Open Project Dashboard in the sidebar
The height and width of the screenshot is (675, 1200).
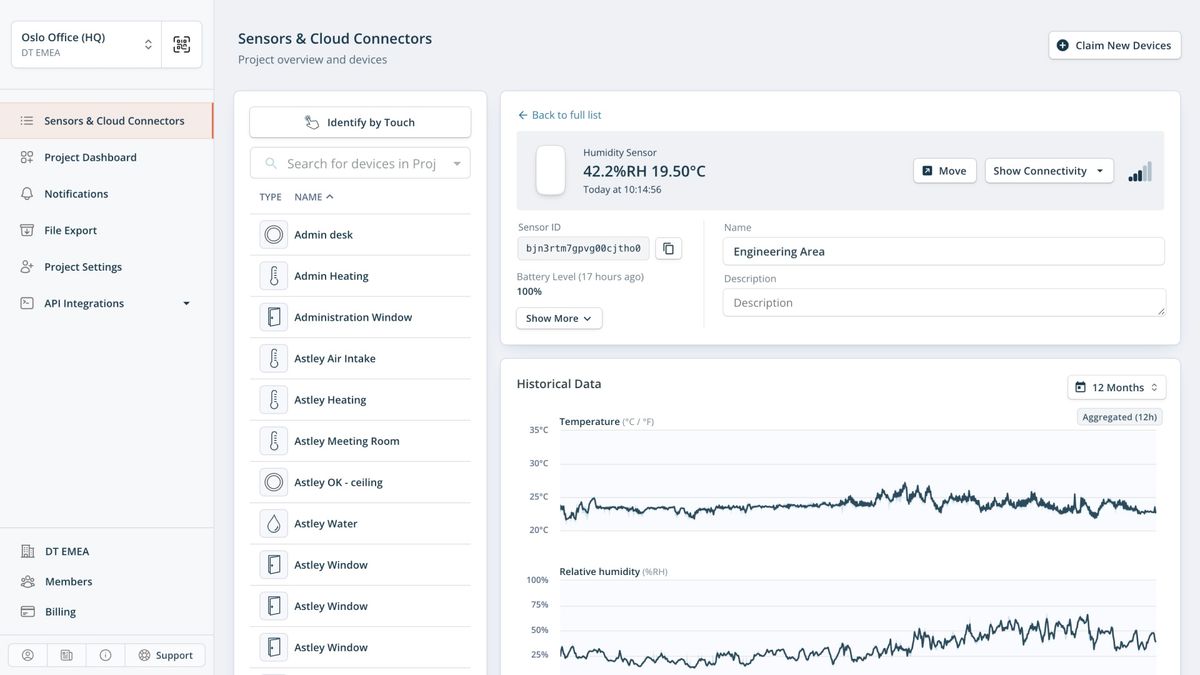tap(90, 157)
